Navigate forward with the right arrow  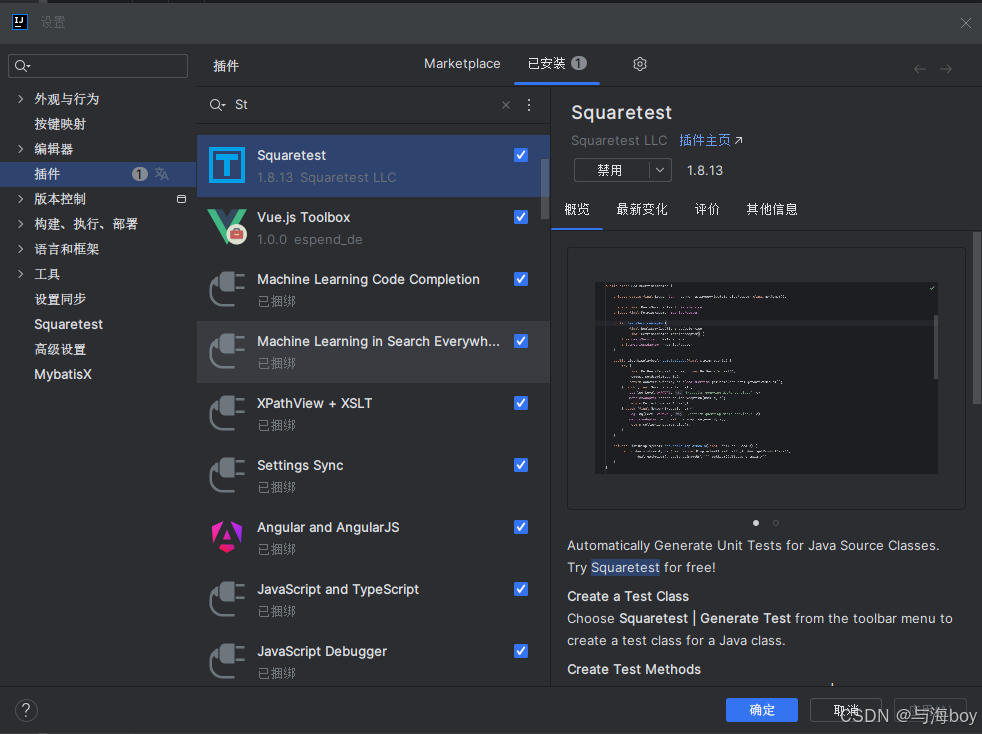(946, 69)
